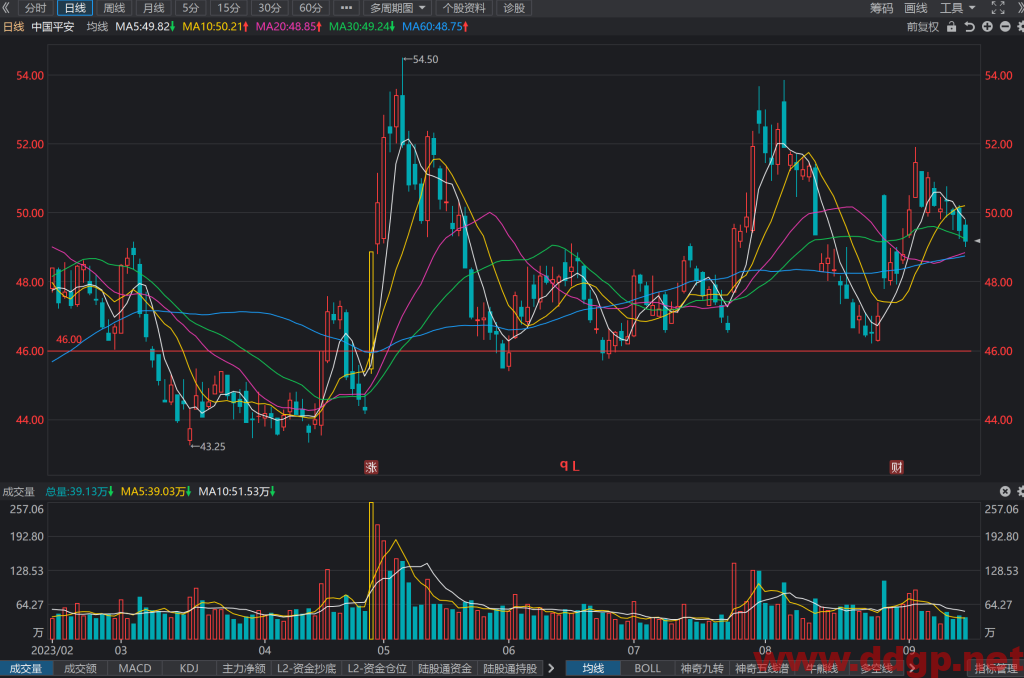Zoom out with the minus circle icon
1024x678 pixels.
(1005, 27)
